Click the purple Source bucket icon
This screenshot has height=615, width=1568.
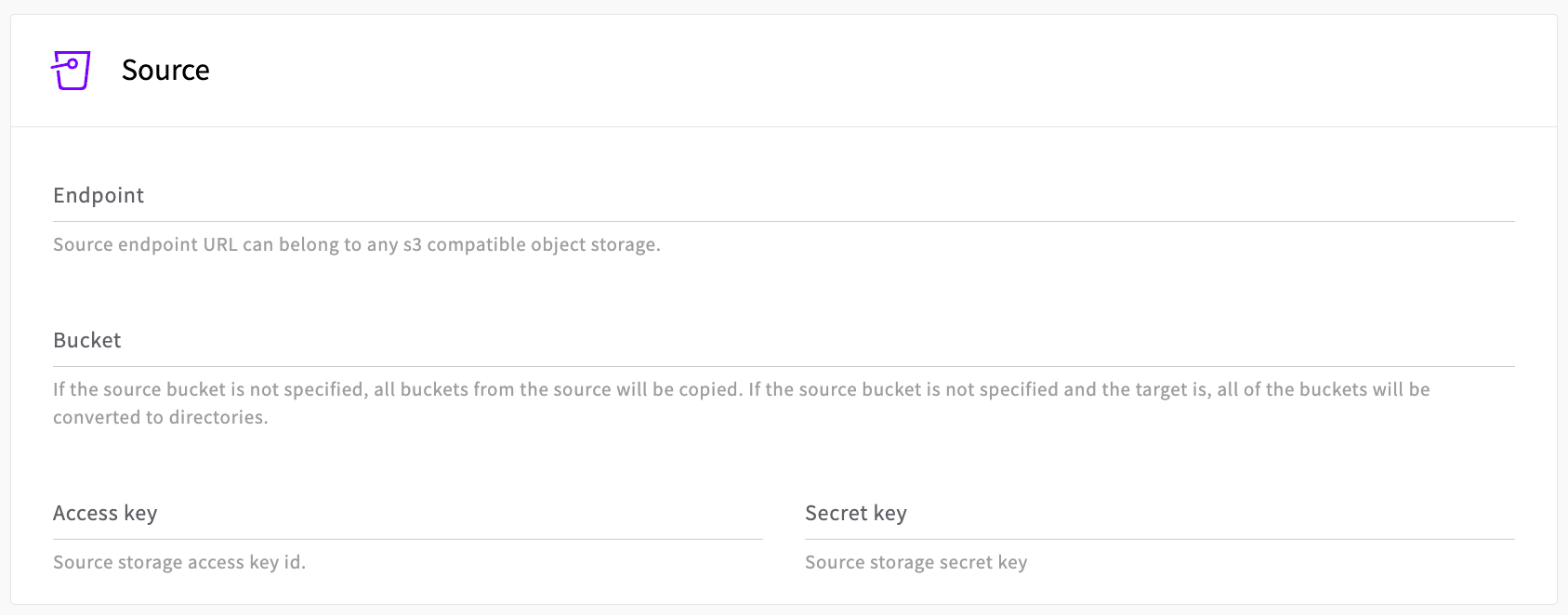click(x=71, y=71)
